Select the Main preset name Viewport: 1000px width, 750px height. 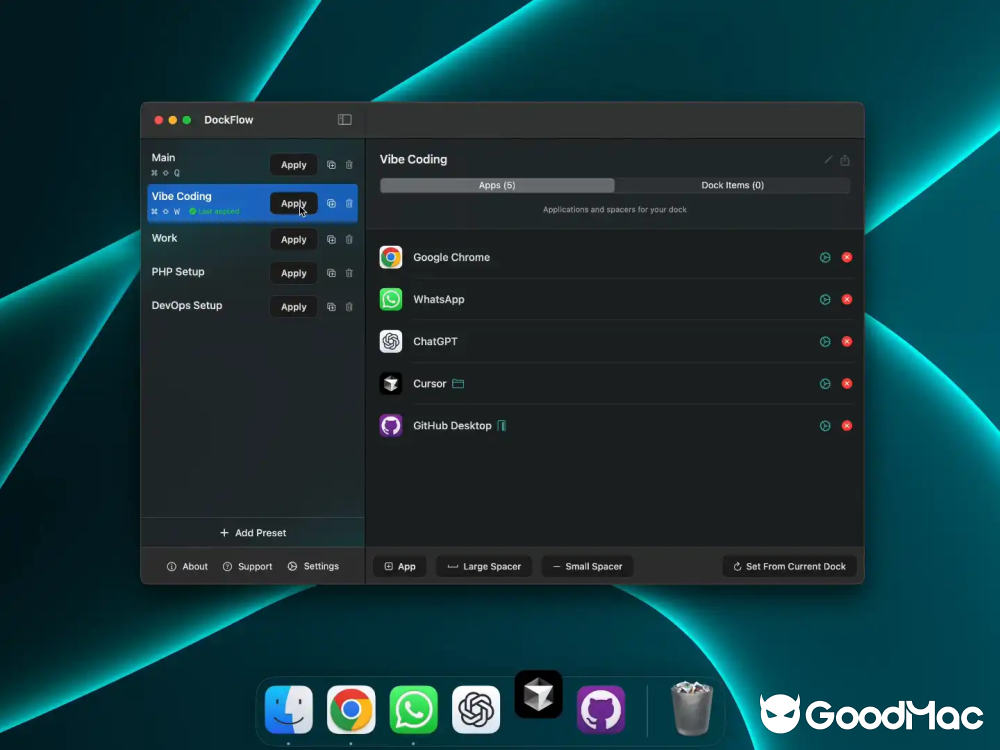tap(163, 158)
